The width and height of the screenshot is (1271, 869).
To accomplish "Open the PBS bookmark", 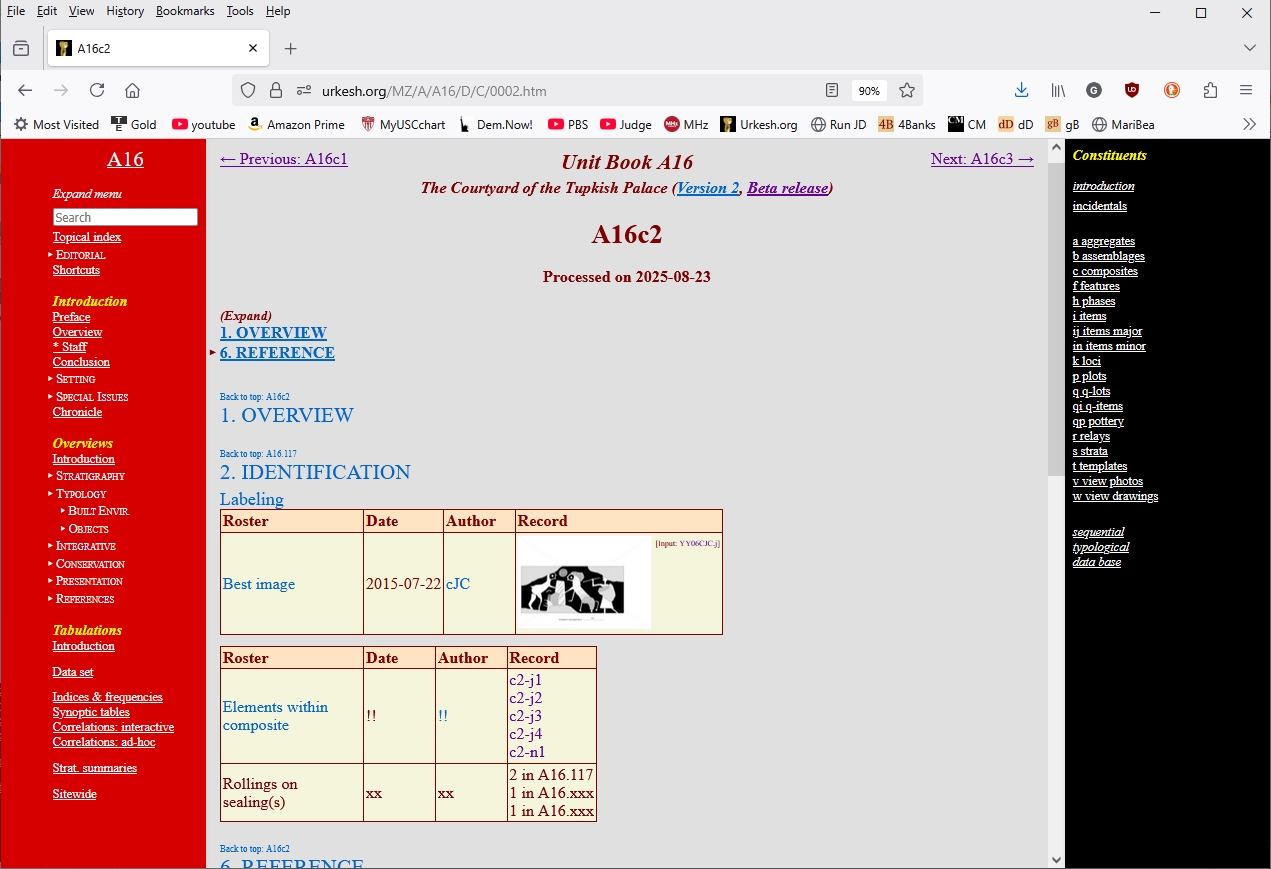I will 568,124.
